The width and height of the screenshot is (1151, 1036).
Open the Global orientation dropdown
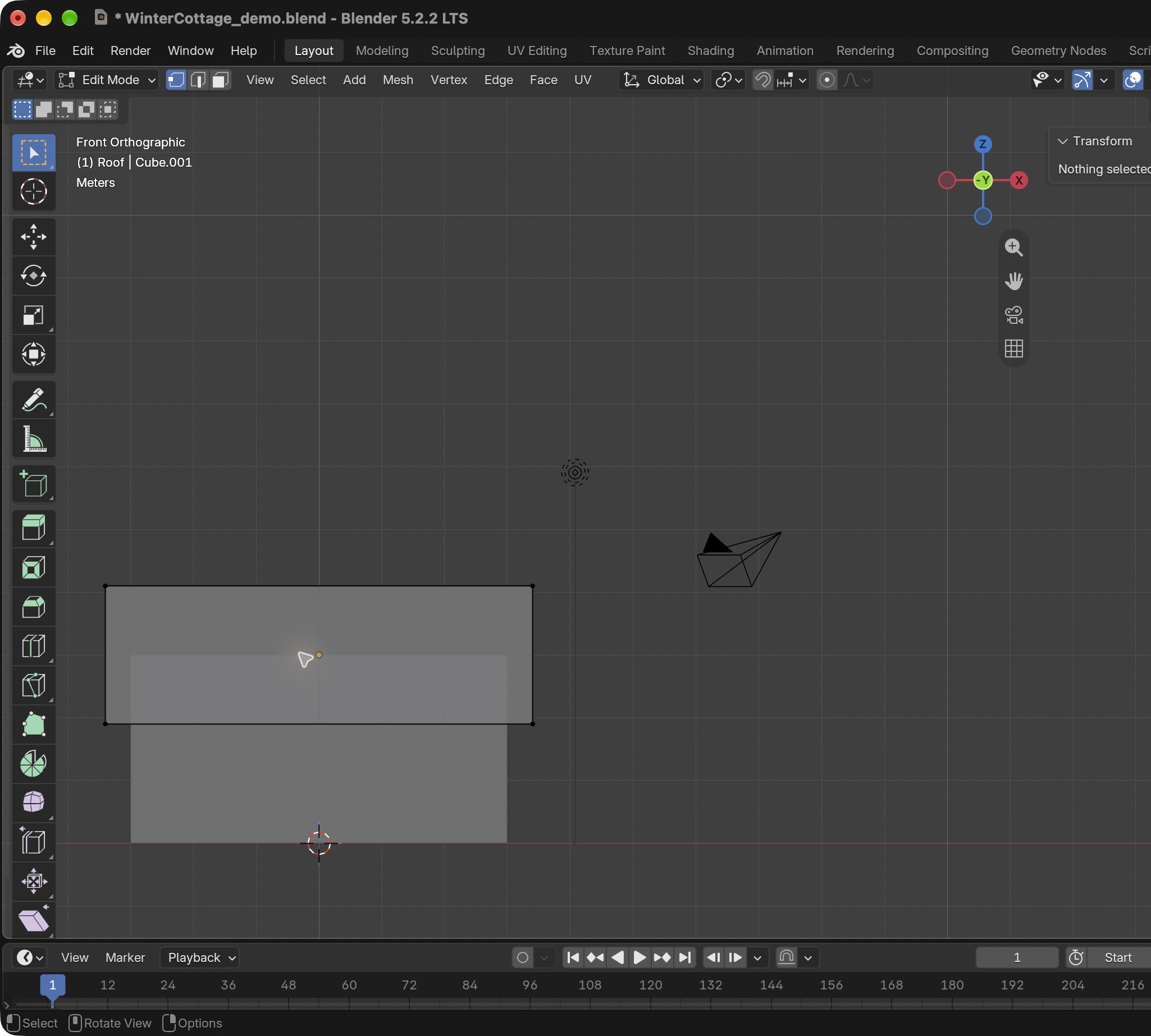pos(661,80)
